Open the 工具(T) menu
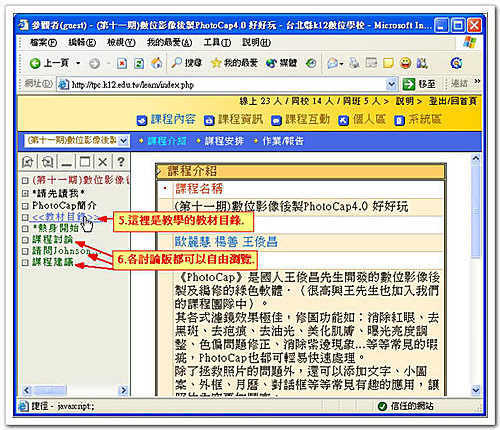This screenshot has height=430, width=500. pyautogui.click(x=217, y=42)
